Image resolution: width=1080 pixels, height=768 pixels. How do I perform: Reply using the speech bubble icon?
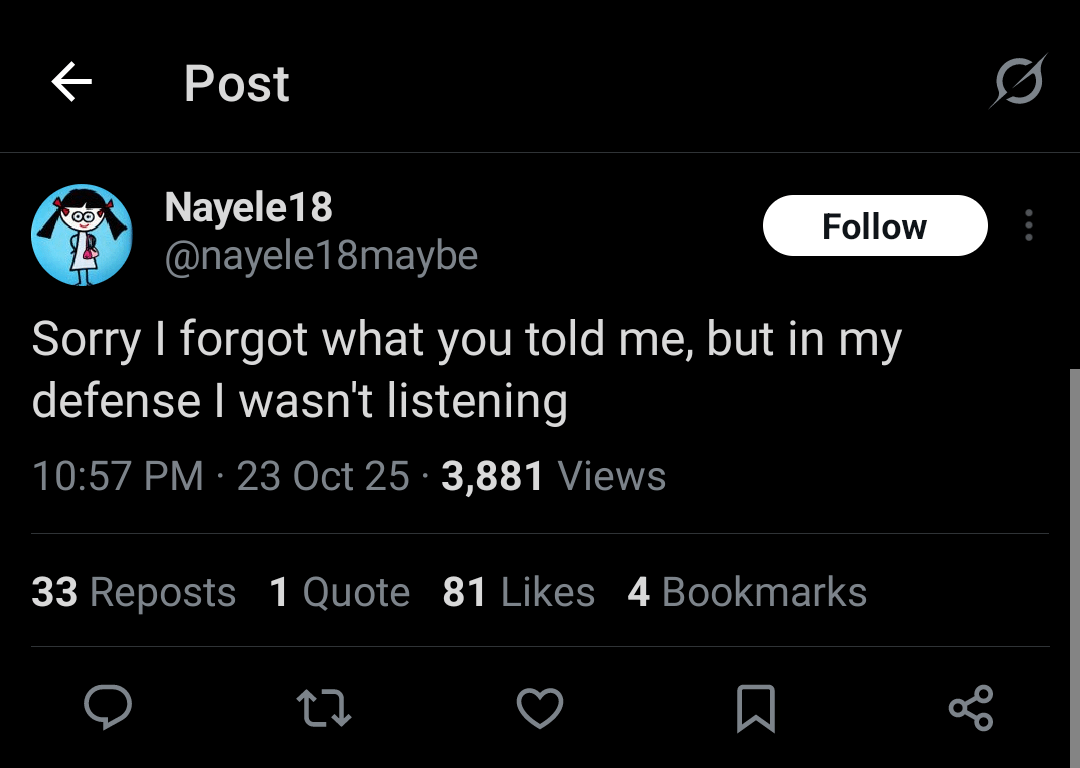[x=107, y=709]
